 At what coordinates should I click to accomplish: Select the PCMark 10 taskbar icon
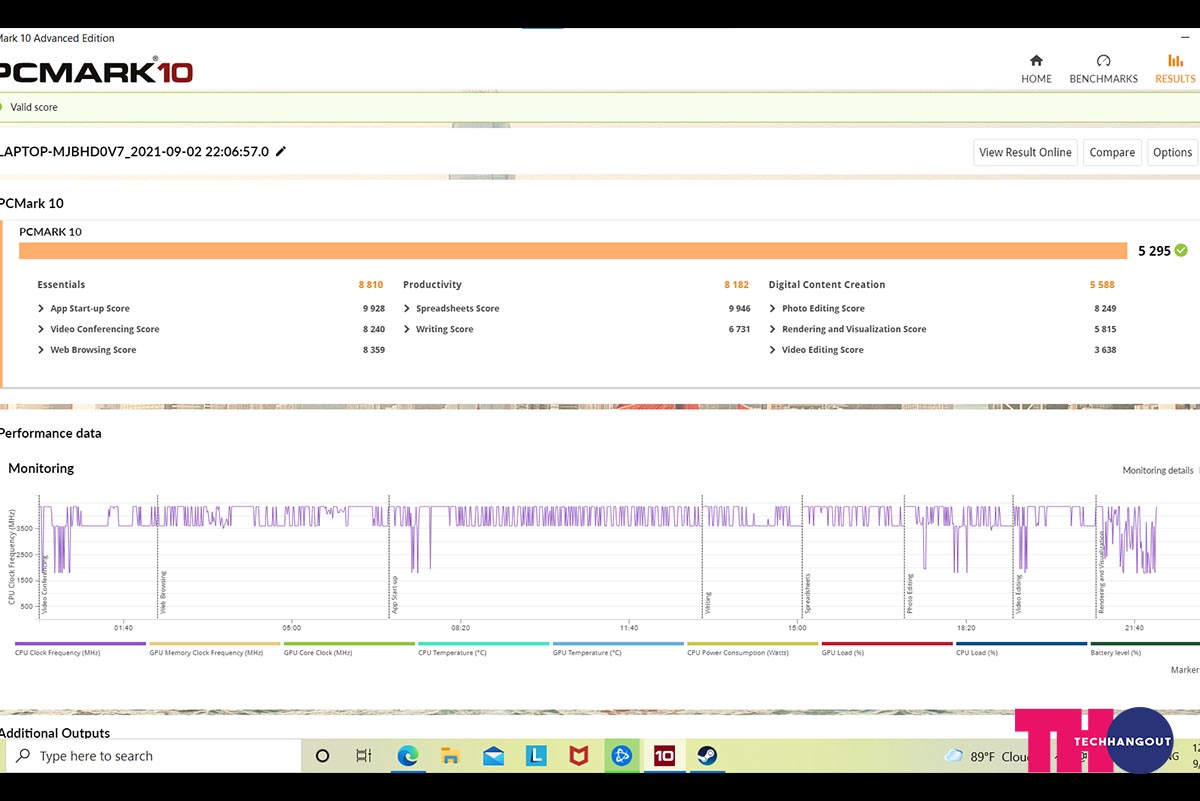pos(664,756)
